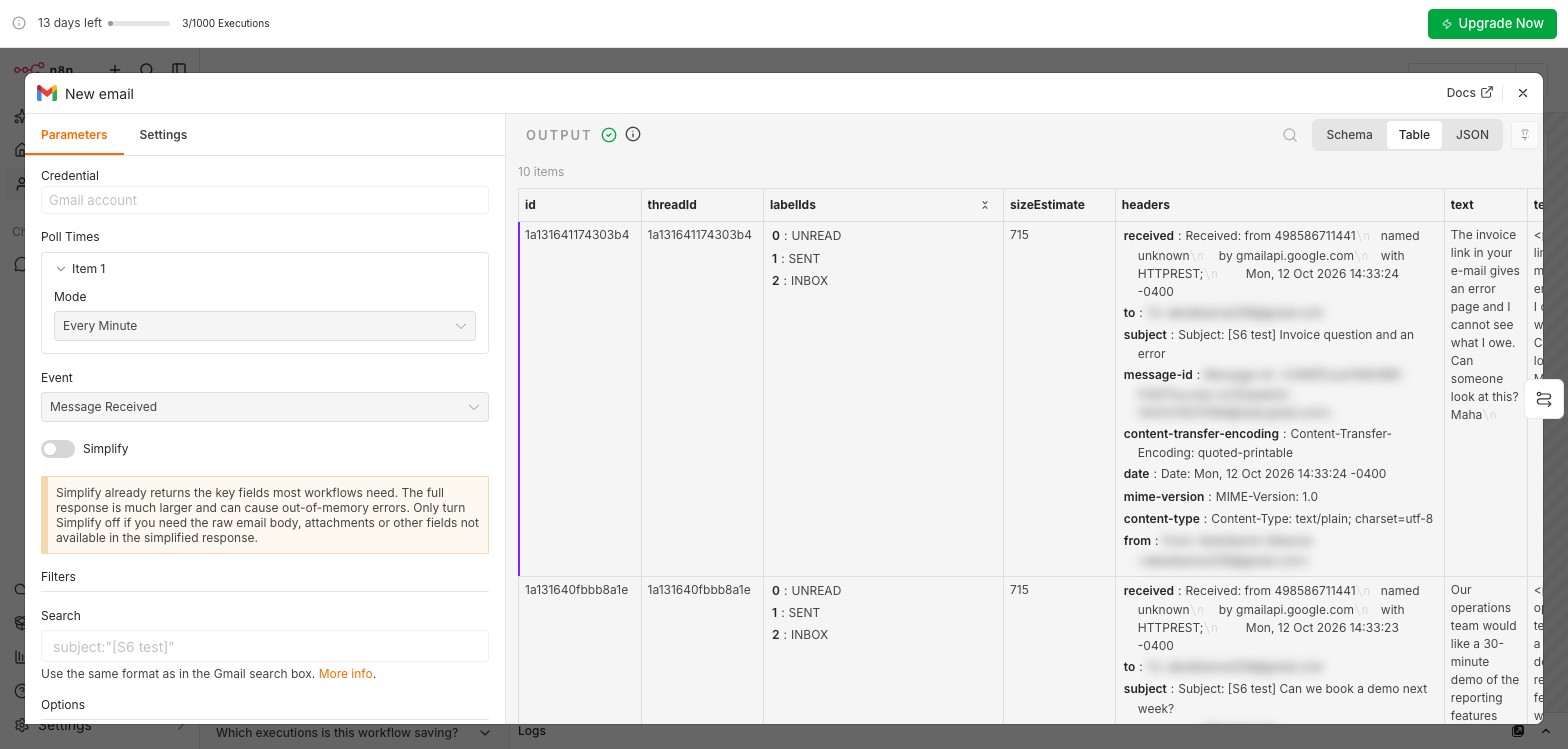Click the 10 items count label
This screenshot has width=1568, height=749.
coord(541,172)
